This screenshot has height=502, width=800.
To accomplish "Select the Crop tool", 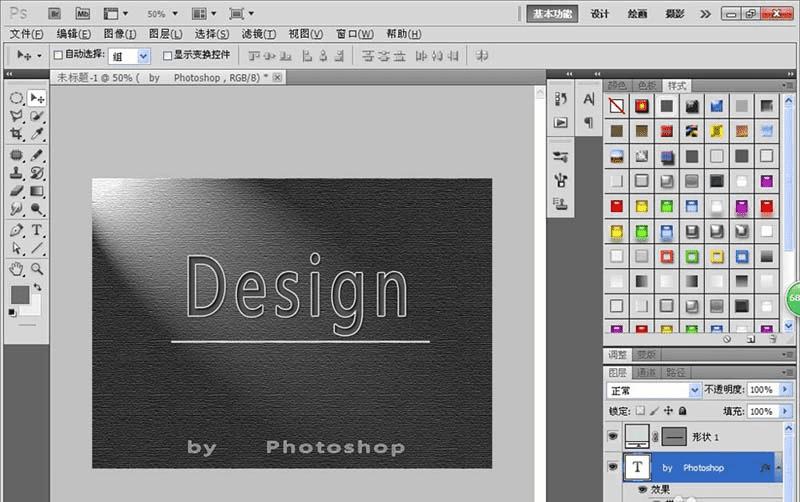I will 16,134.
